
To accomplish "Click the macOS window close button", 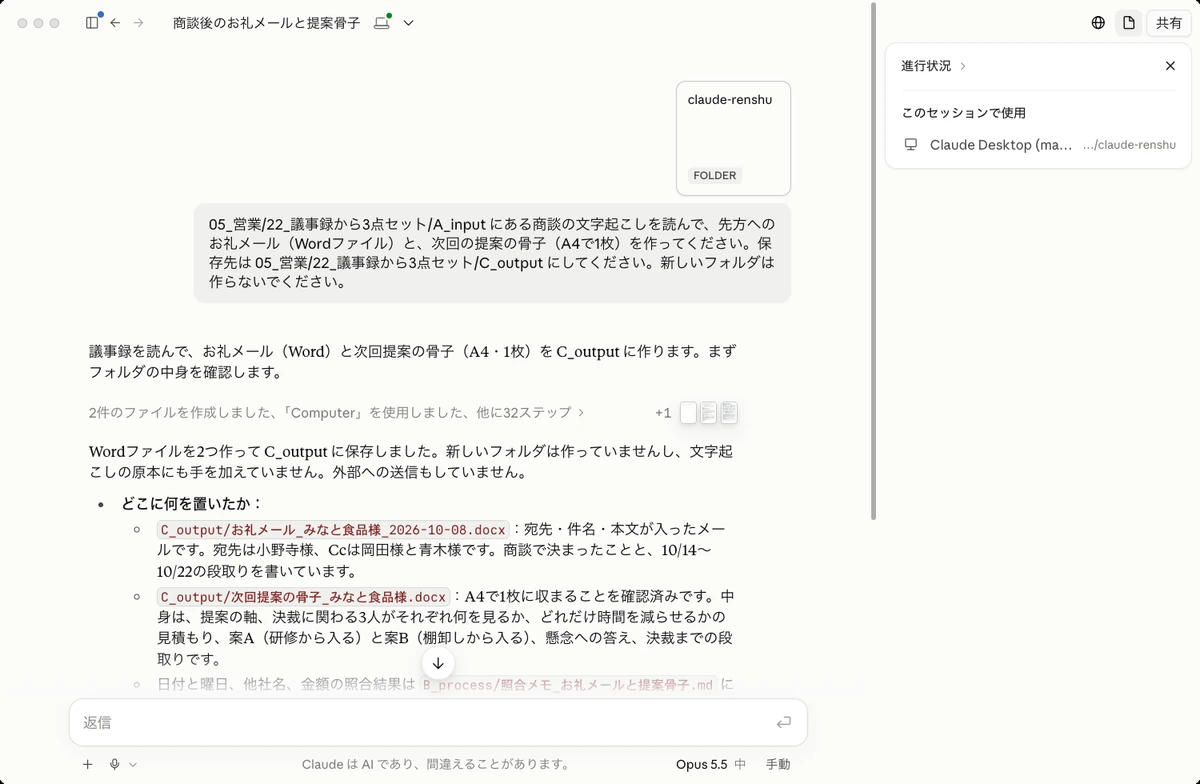I will pos(22,23).
